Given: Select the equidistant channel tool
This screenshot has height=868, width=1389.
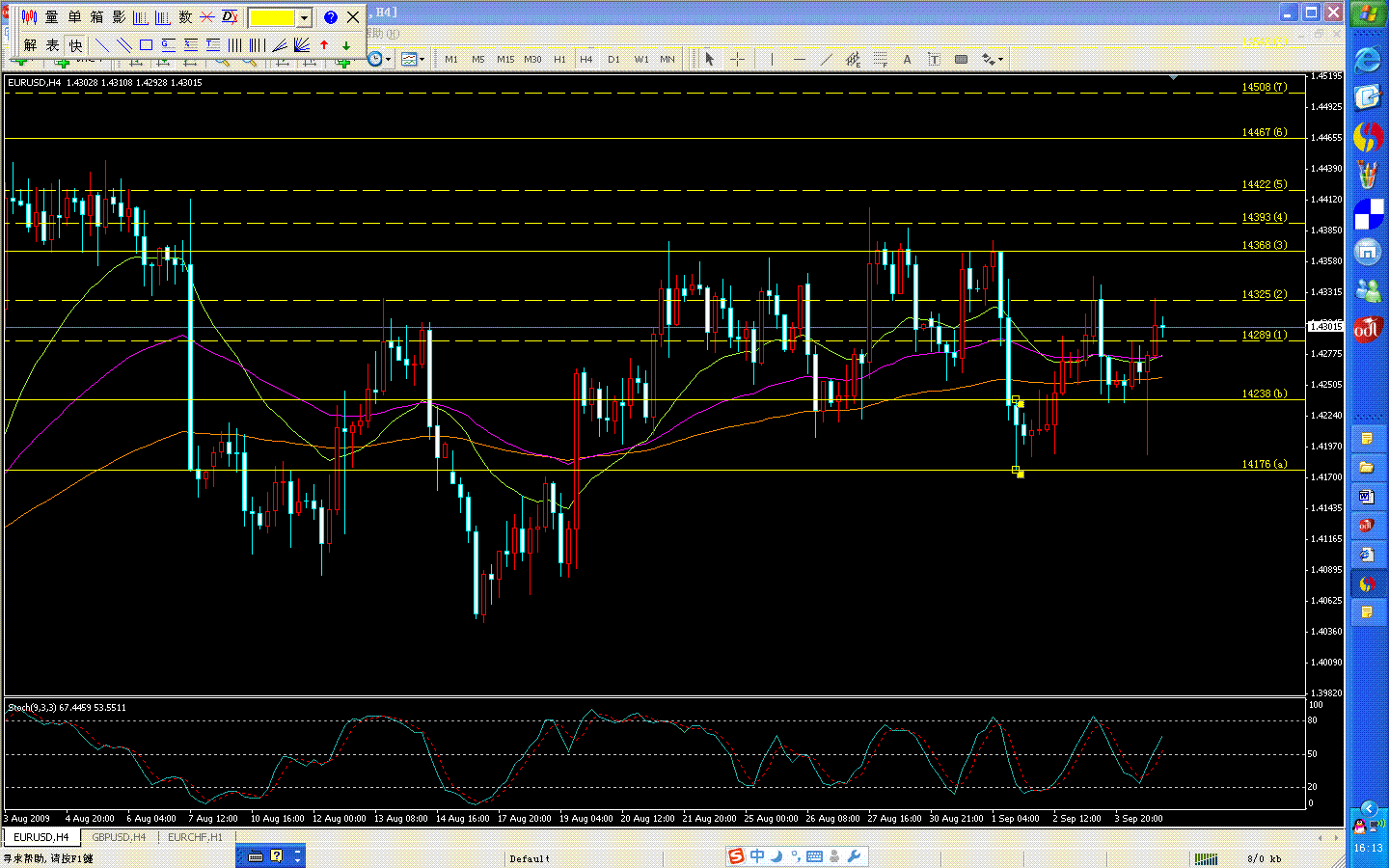Looking at the screenshot, I should click(853, 60).
